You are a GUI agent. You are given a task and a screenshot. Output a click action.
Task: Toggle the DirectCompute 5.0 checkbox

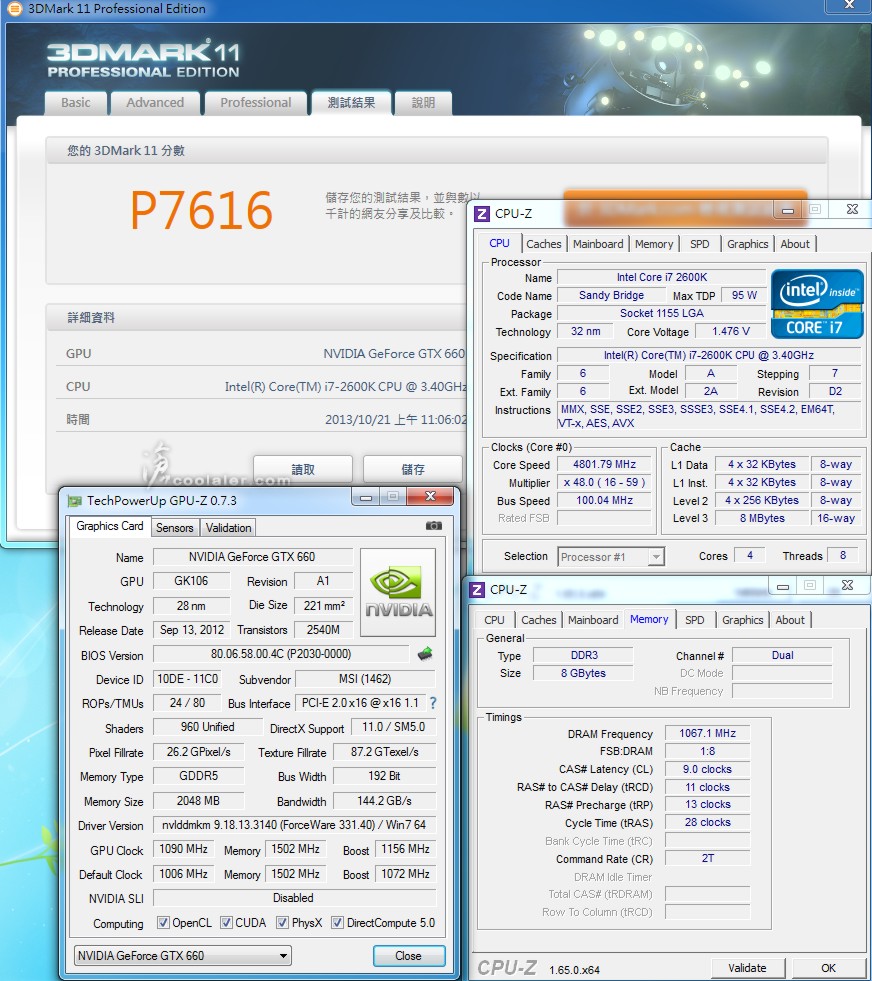coord(337,922)
